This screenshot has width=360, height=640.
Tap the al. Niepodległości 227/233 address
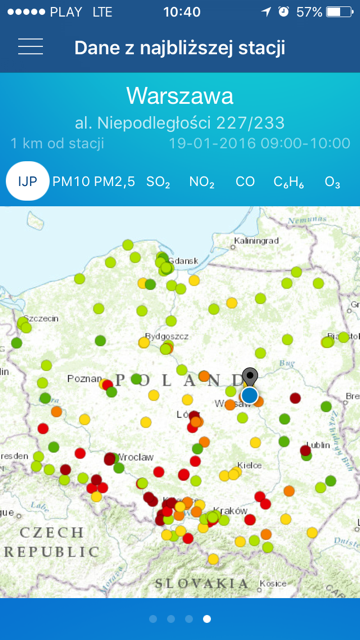click(180, 123)
